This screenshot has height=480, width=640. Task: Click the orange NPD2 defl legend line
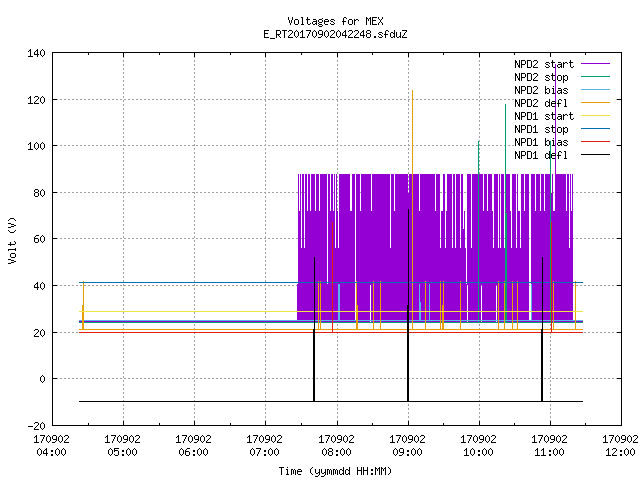(595, 102)
